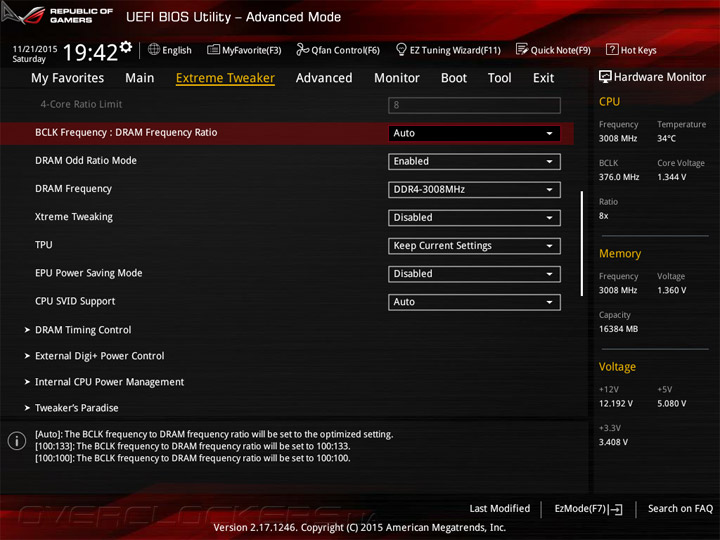Click the +12V 12.192 V reading

pos(616,403)
